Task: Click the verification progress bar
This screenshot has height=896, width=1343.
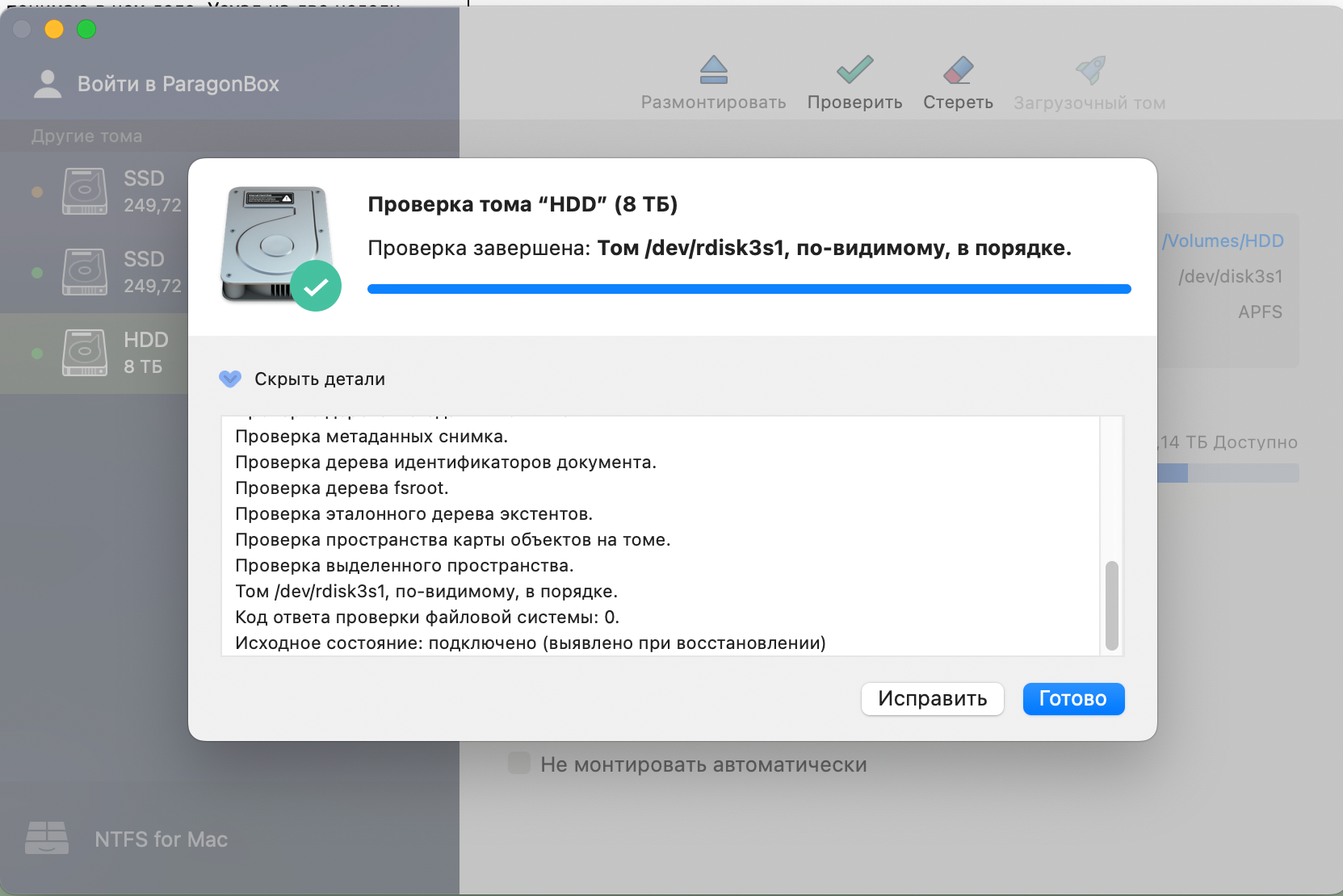Action: click(749, 289)
